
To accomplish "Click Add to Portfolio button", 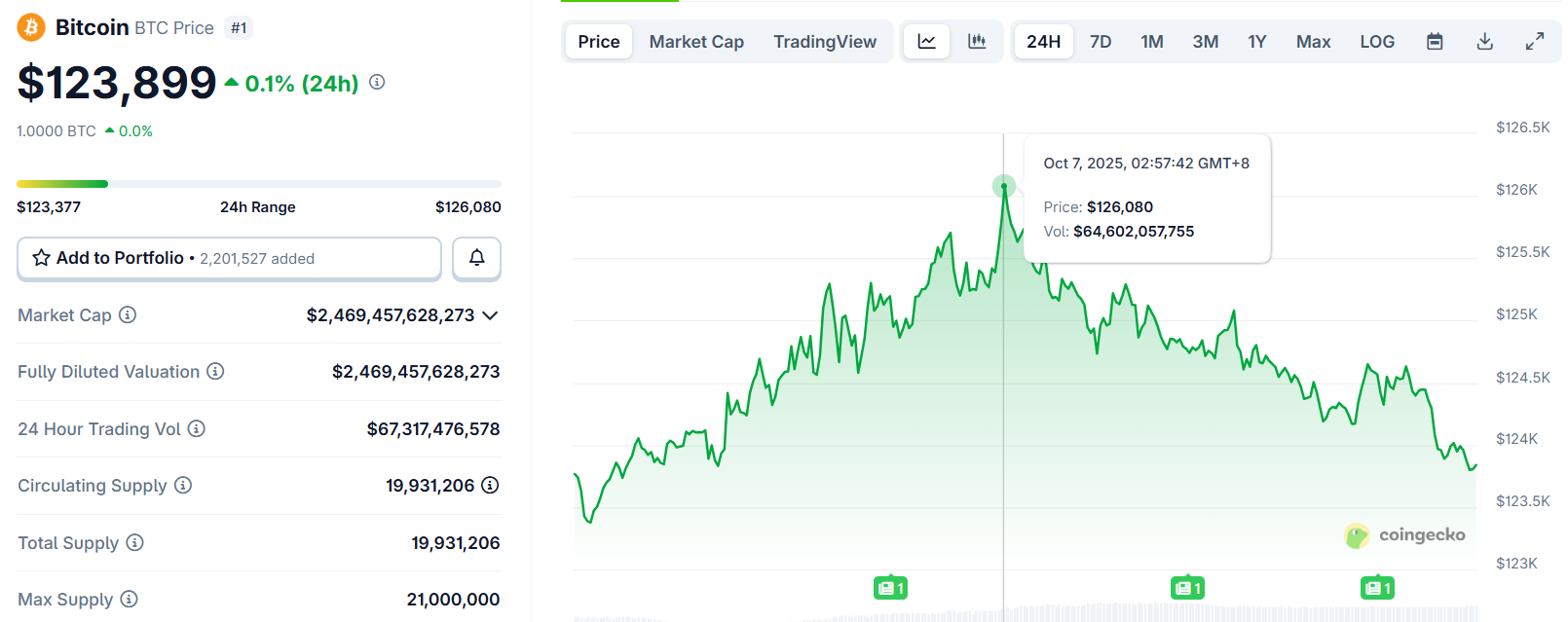I will [229, 258].
